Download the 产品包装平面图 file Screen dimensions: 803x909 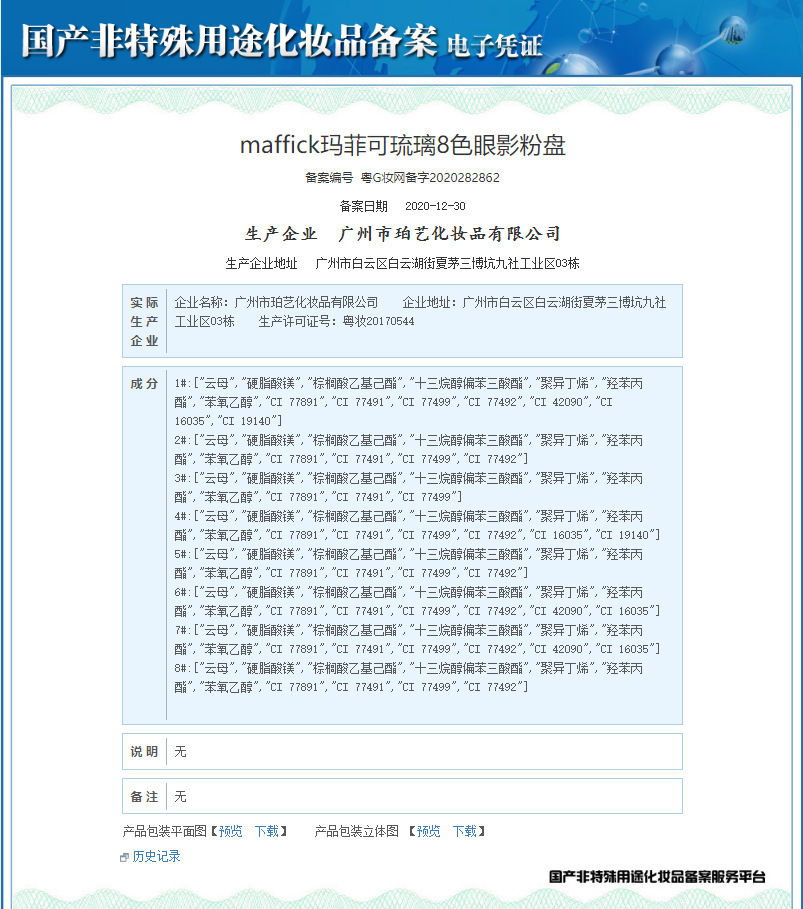[267, 831]
